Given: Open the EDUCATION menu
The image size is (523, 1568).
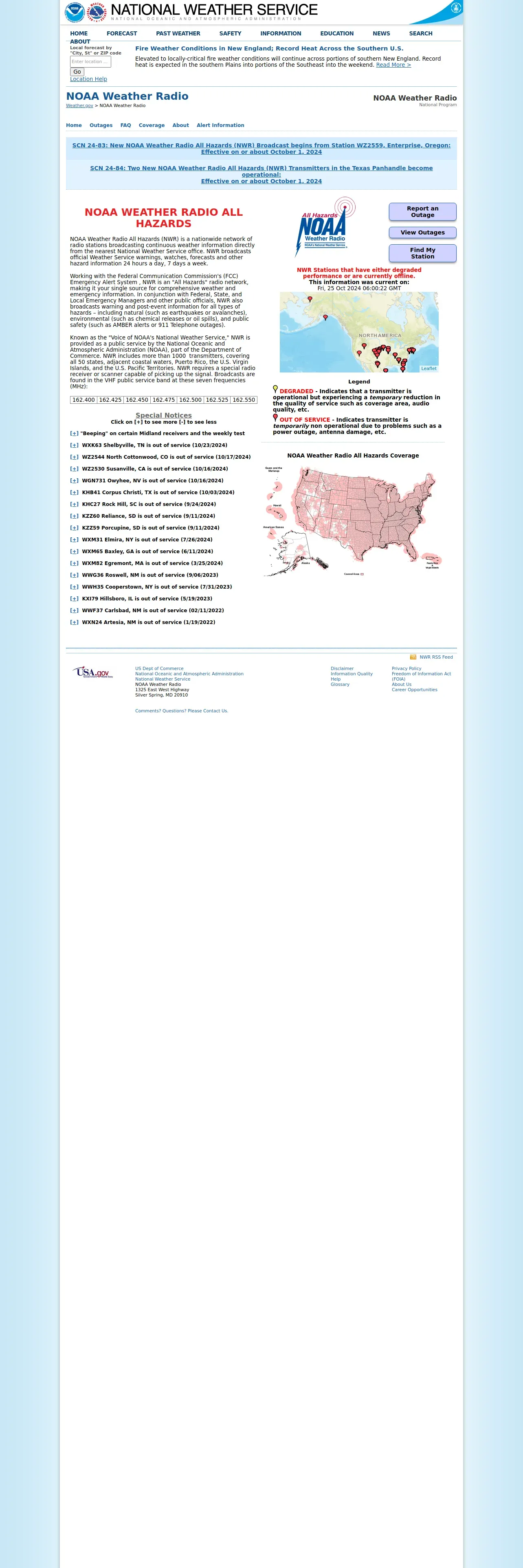Looking at the screenshot, I should (x=337, y=33).
